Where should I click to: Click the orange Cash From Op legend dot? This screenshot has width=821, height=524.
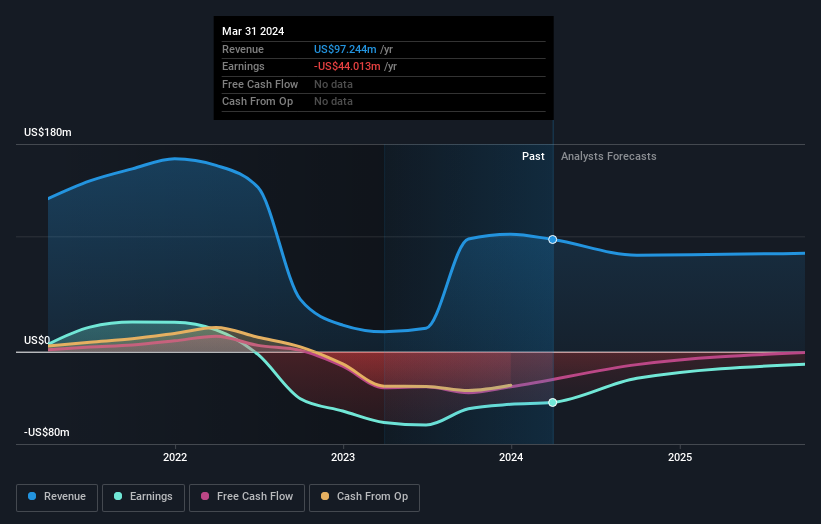pos(325,496)
